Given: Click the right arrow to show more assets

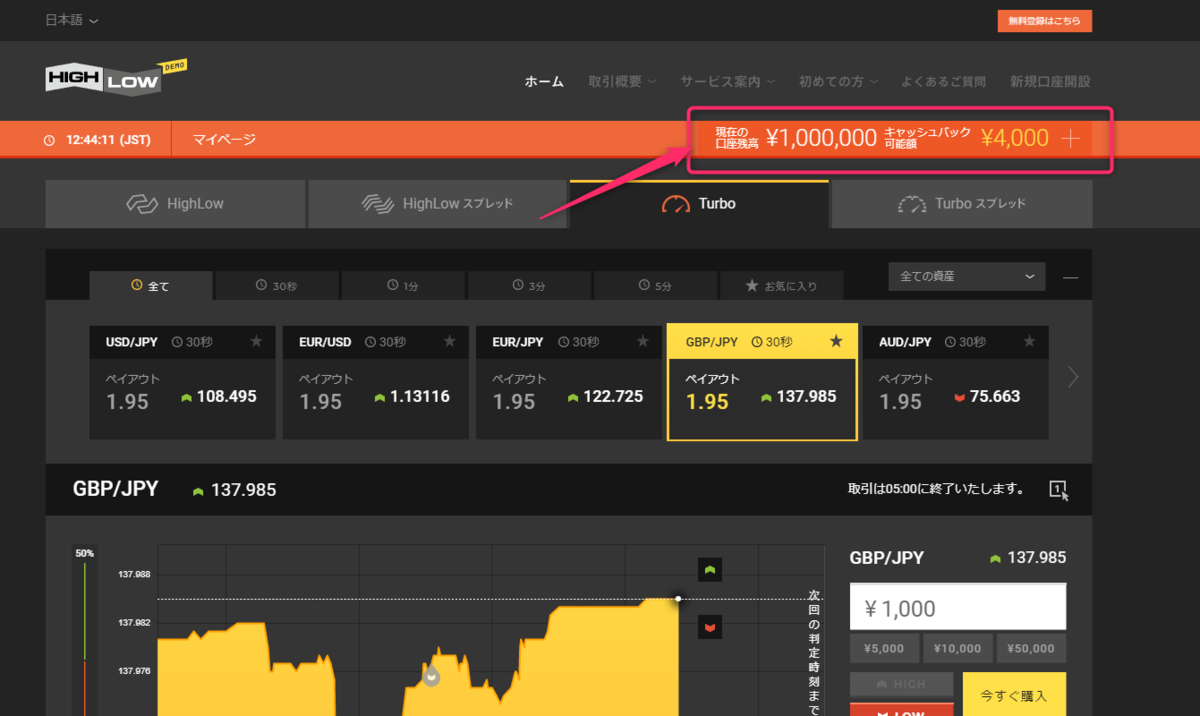Looking at the screenshot, I should pos(1073,377).
